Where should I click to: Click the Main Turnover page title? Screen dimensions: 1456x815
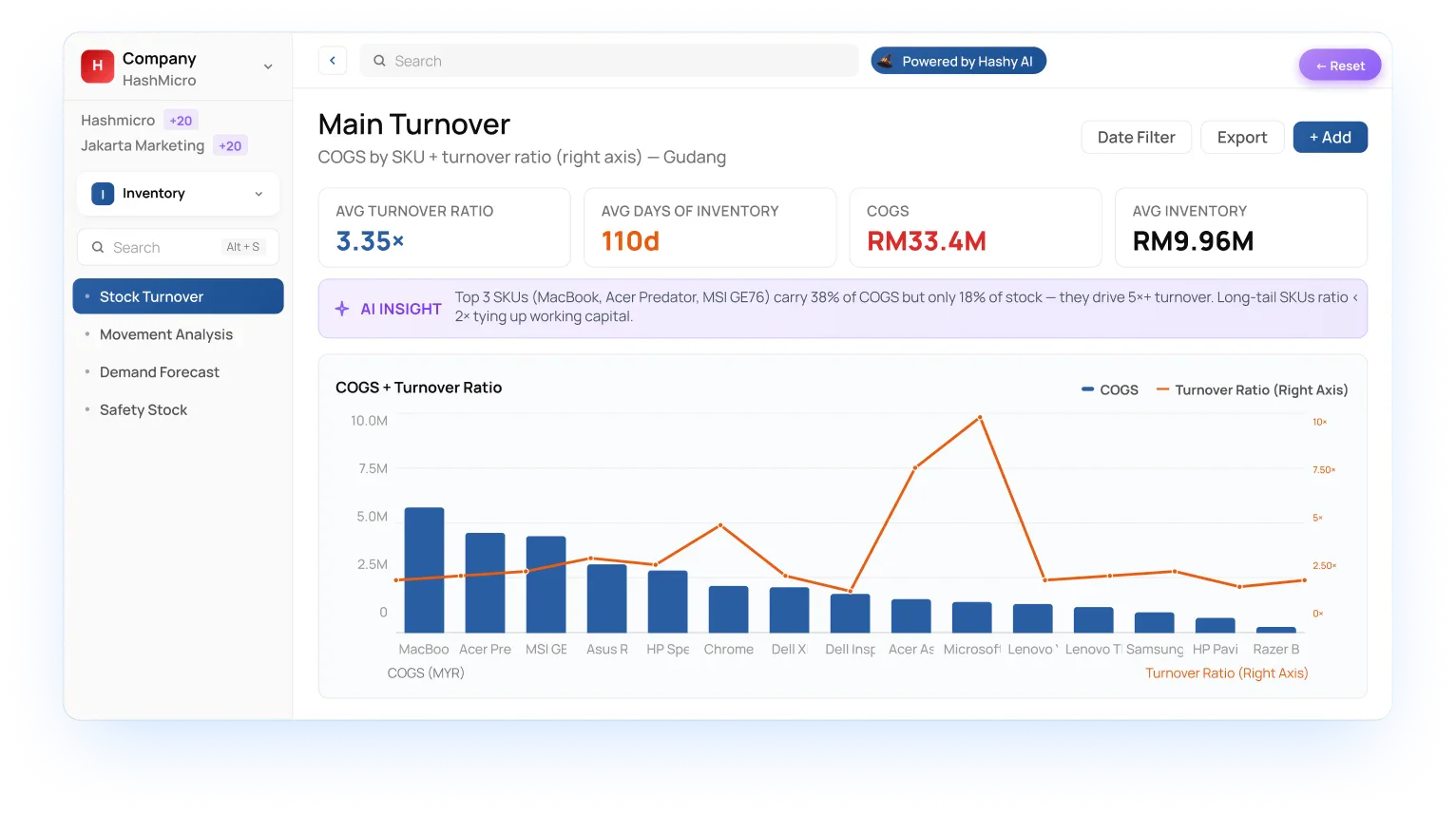click(414, 124)
